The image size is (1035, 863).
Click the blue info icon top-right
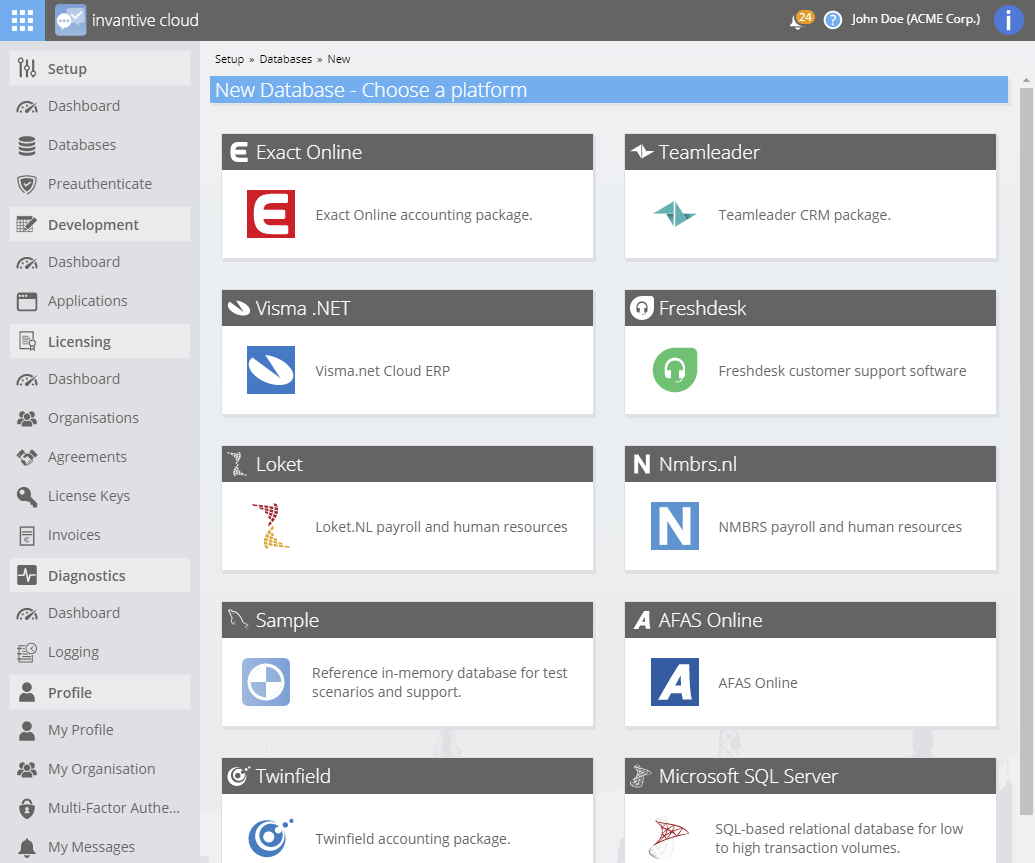(x=1008, y=20)
